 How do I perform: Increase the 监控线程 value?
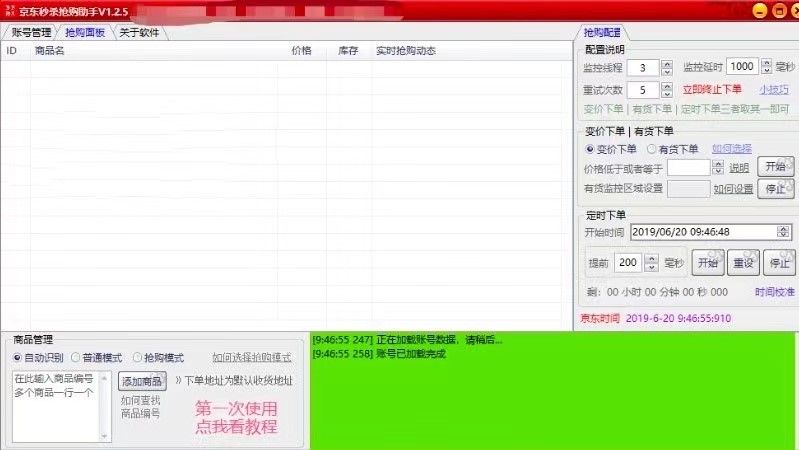click(x=667, y=64)
